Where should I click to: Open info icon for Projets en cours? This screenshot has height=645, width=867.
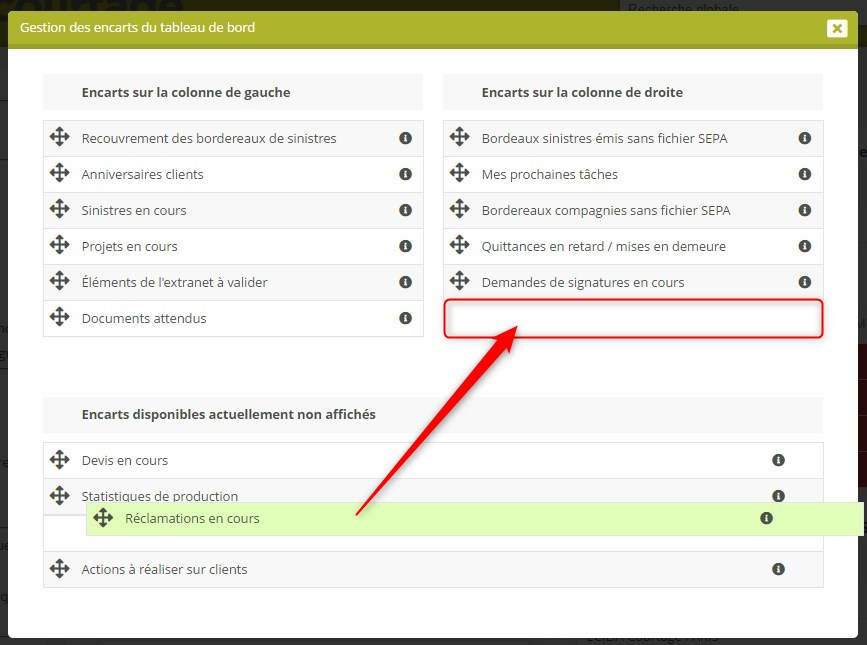405,246
